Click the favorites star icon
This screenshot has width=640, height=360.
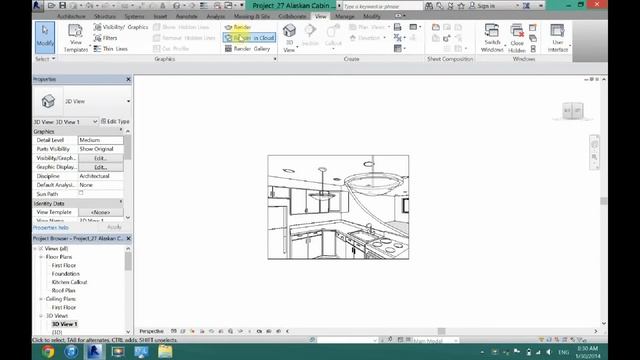coord(461,6)
